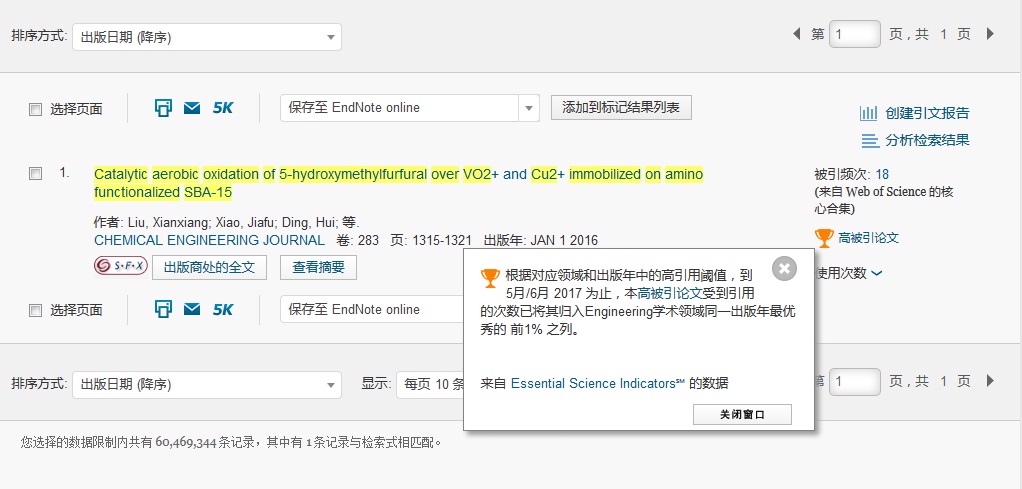Open the top 排序方式 sort dropdown
The width and height of the screenshot is (1022, 489).
point(206,37)
